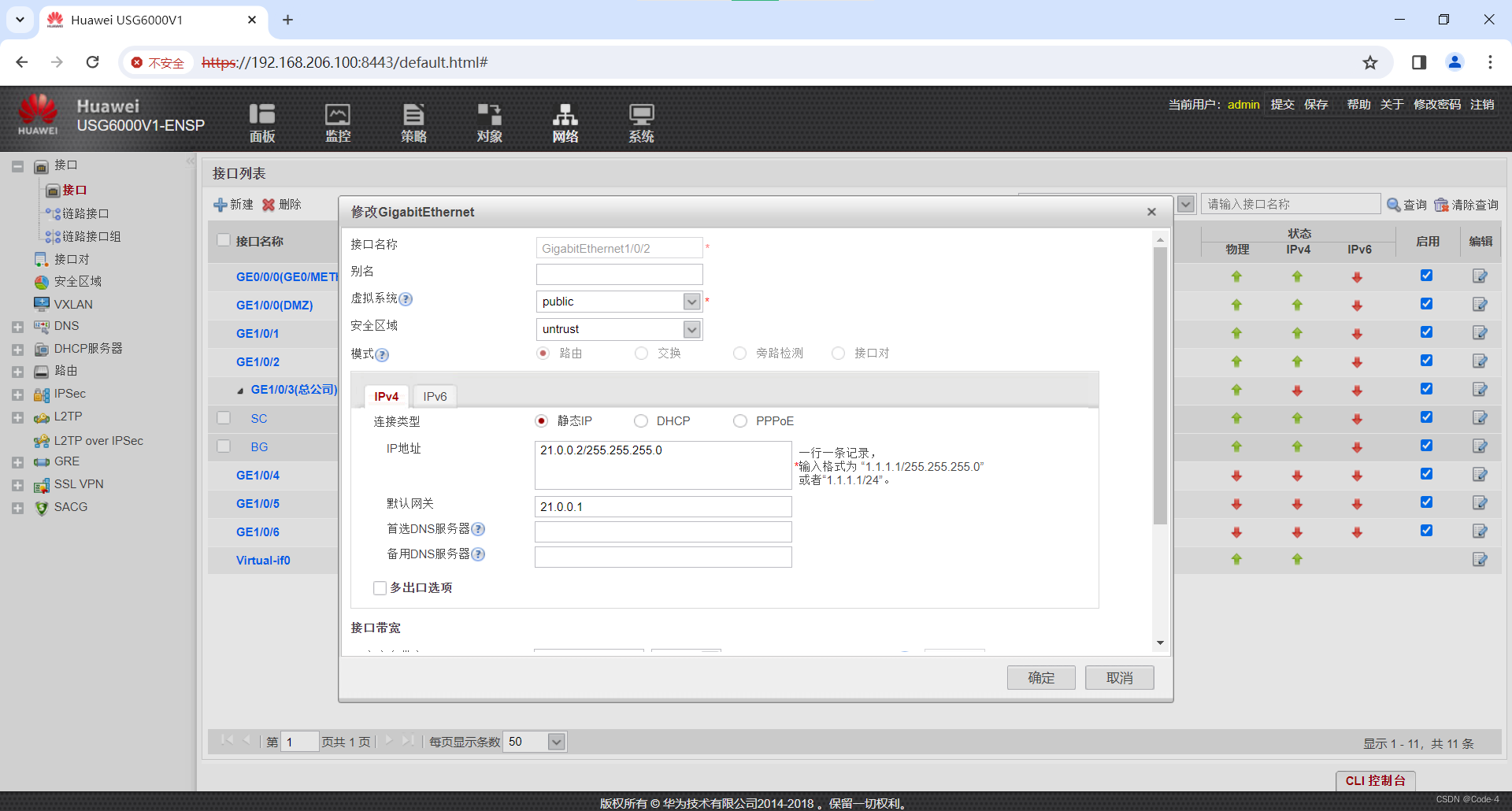Open the 对象 object icon
This screenshot has height=811, width=1512.
coord(489,123)
